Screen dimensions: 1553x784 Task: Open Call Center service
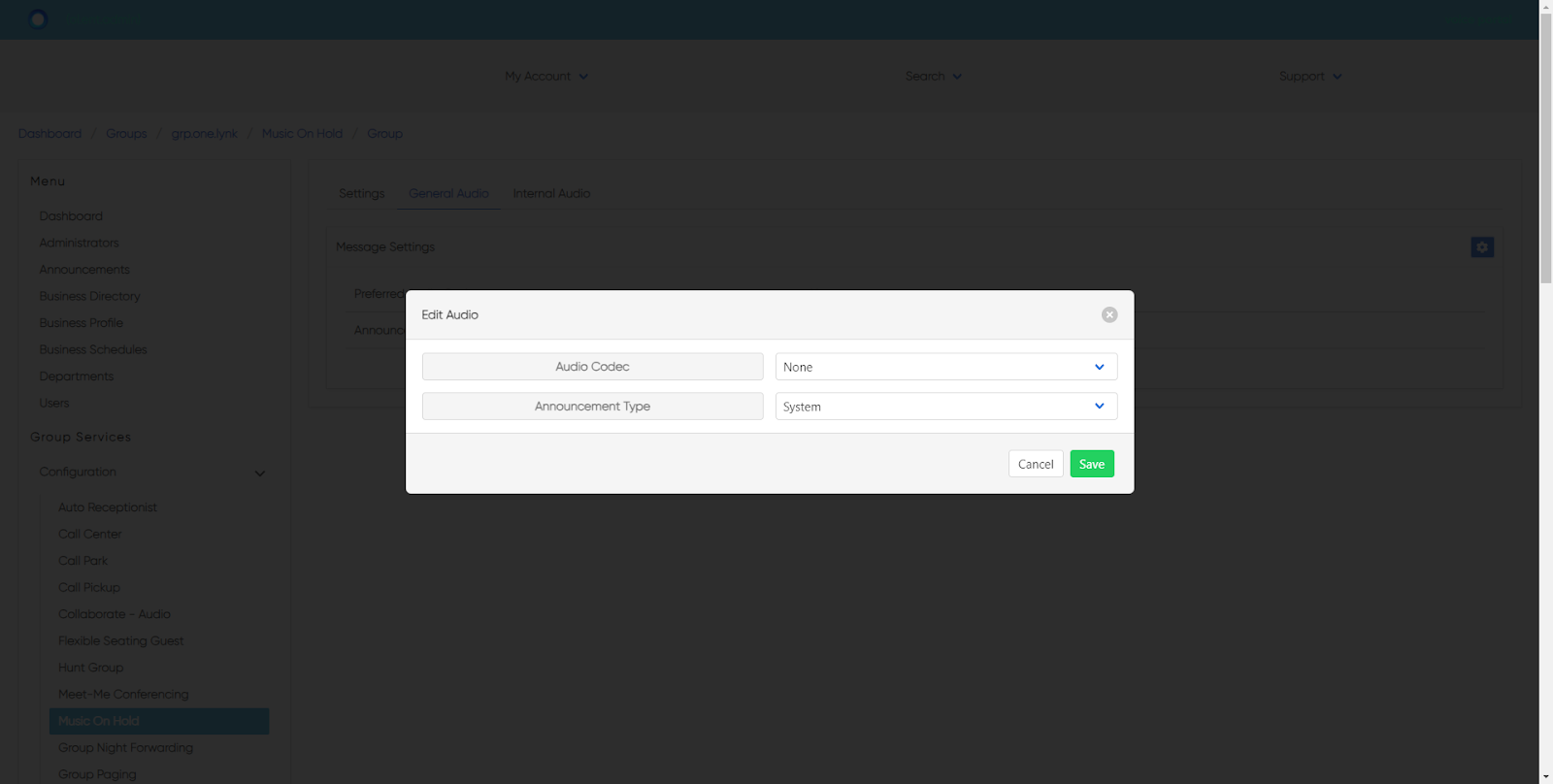[90, 534]
